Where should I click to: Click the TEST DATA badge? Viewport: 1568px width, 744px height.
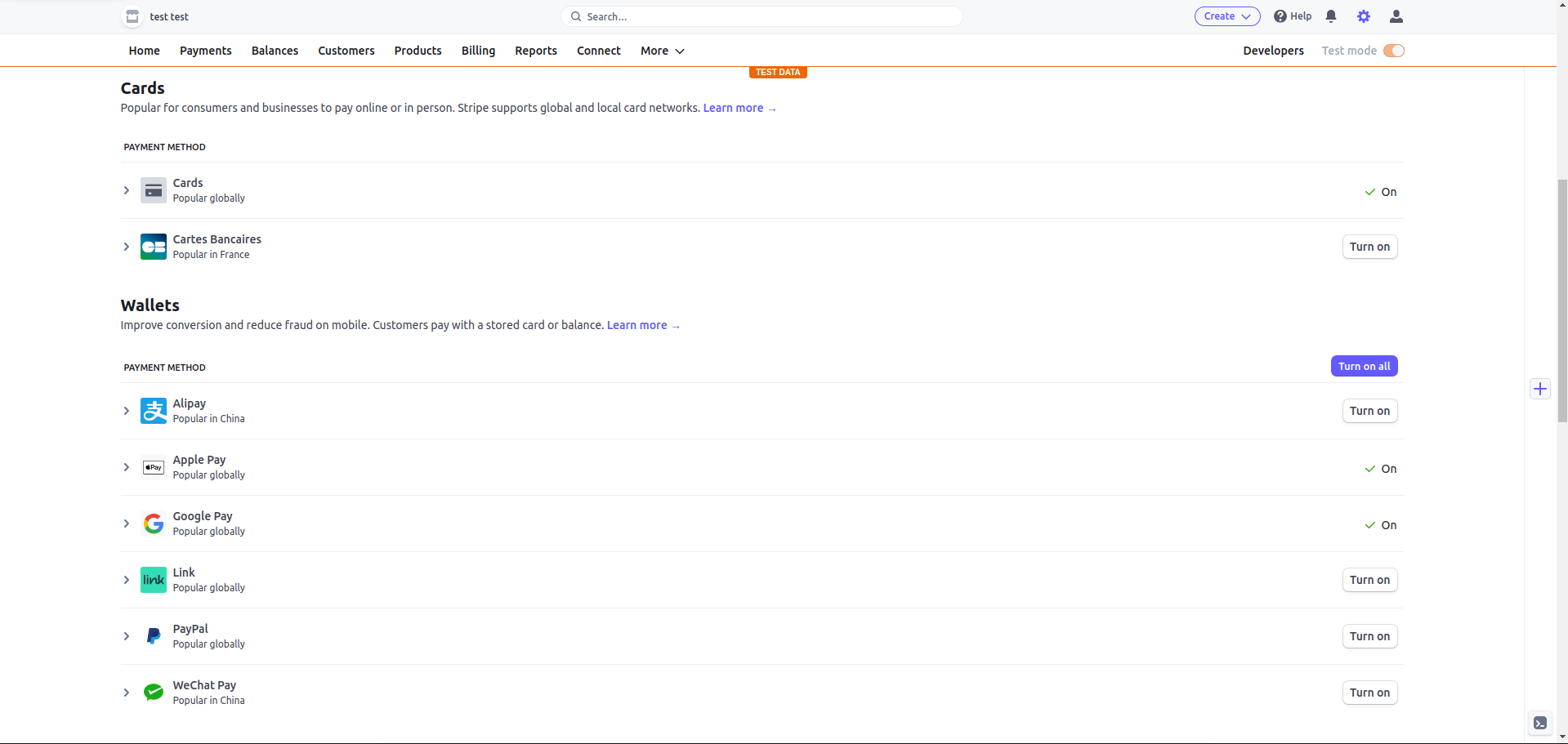click(778, 72)
